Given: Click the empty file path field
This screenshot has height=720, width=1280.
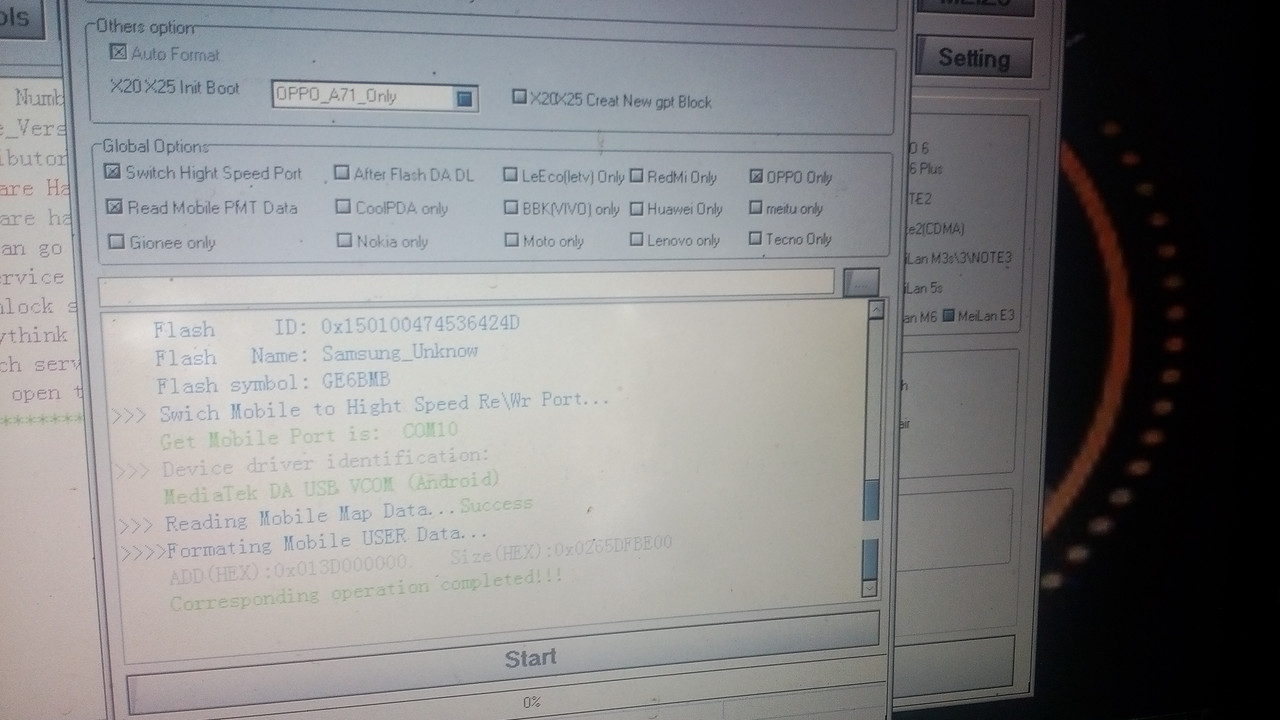Looking at the screenshot, I should point(466,287).
